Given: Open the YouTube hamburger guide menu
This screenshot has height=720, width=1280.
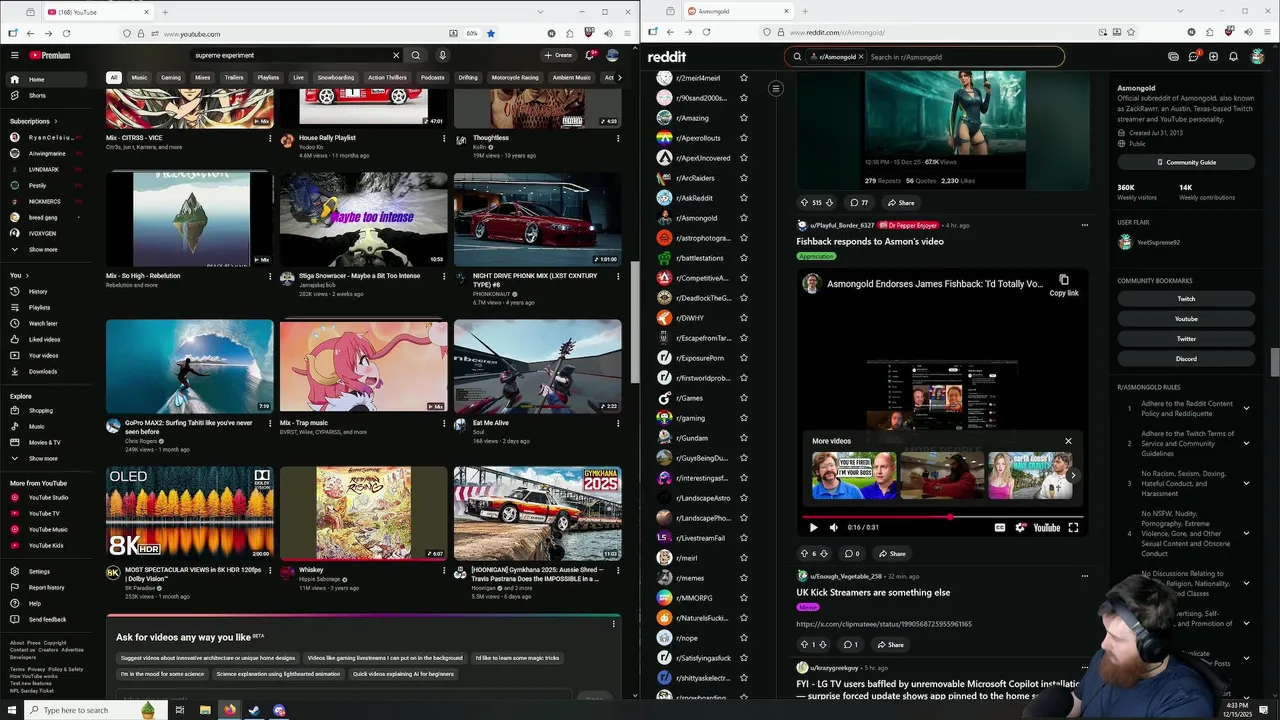Looking at the screenshot, I should (14, 55).
